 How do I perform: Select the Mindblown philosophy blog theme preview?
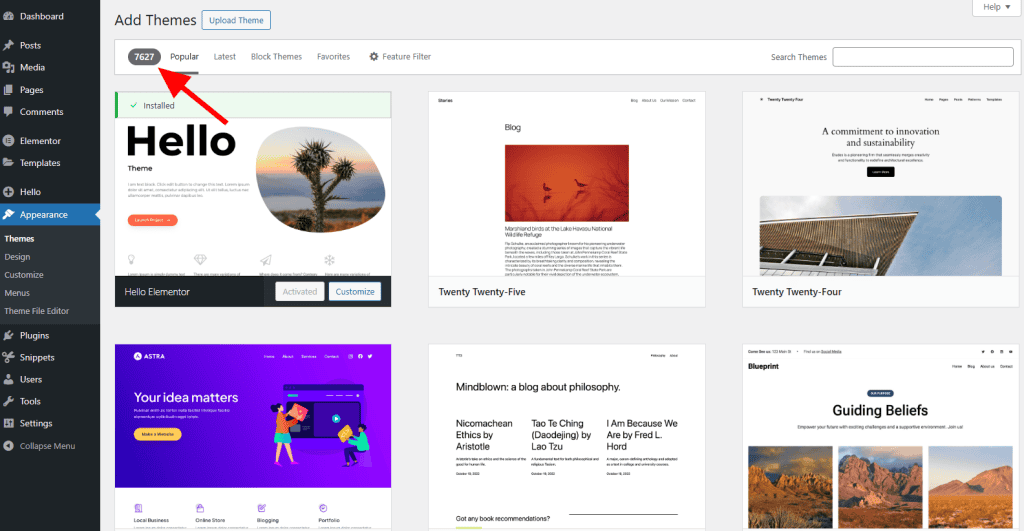click(567, 437)
